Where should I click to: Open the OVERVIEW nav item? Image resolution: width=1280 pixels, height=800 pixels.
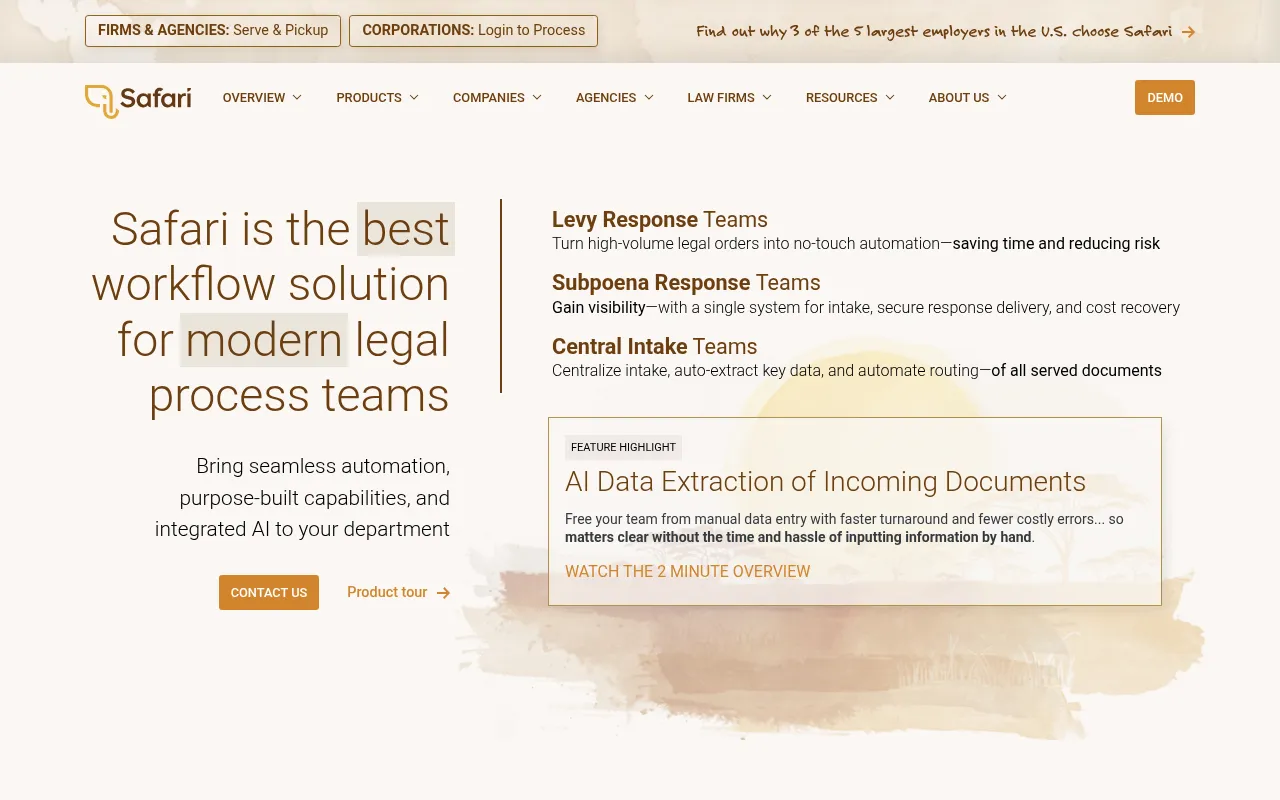pos(254,98)
